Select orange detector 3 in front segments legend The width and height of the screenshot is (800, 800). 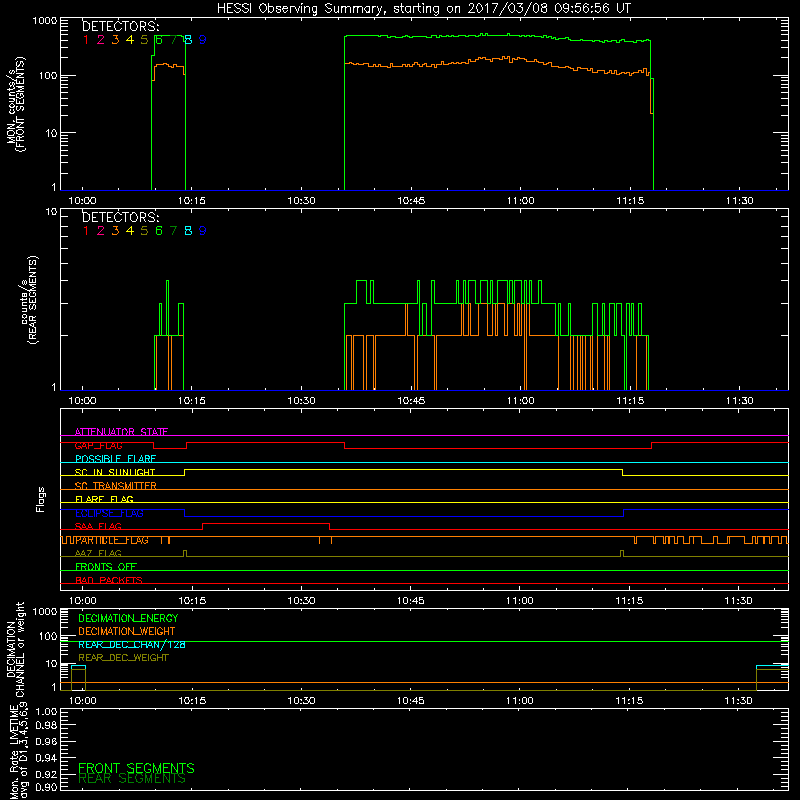pos(115,40)
